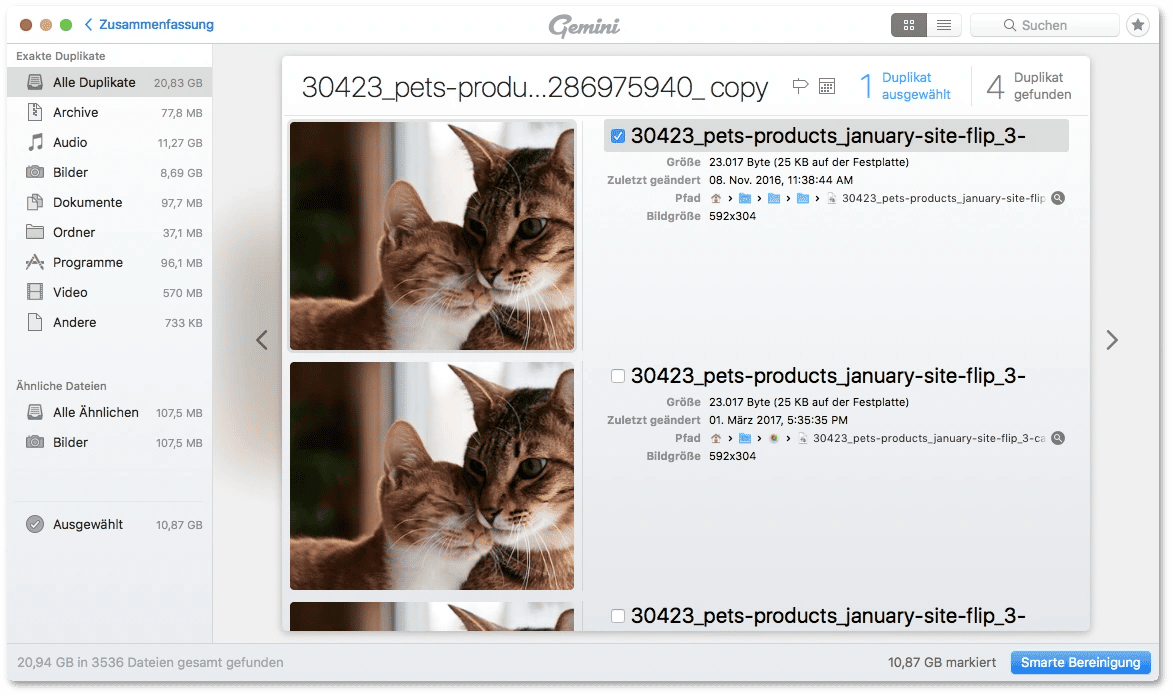Show Bilder under Exakte Duplikate
The height and width of the screenshot is (695, 1172).
[109, 172]
